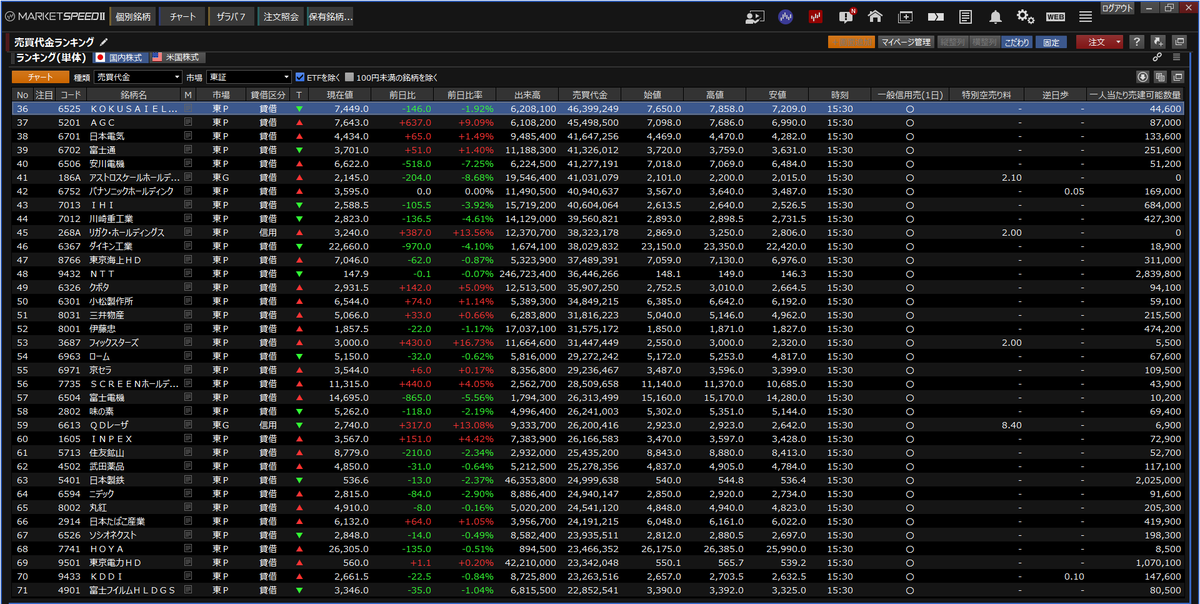The image size is (1200, 604).
Task: Click 東京電力ＨＤ stock name
Action: point(113,562)
